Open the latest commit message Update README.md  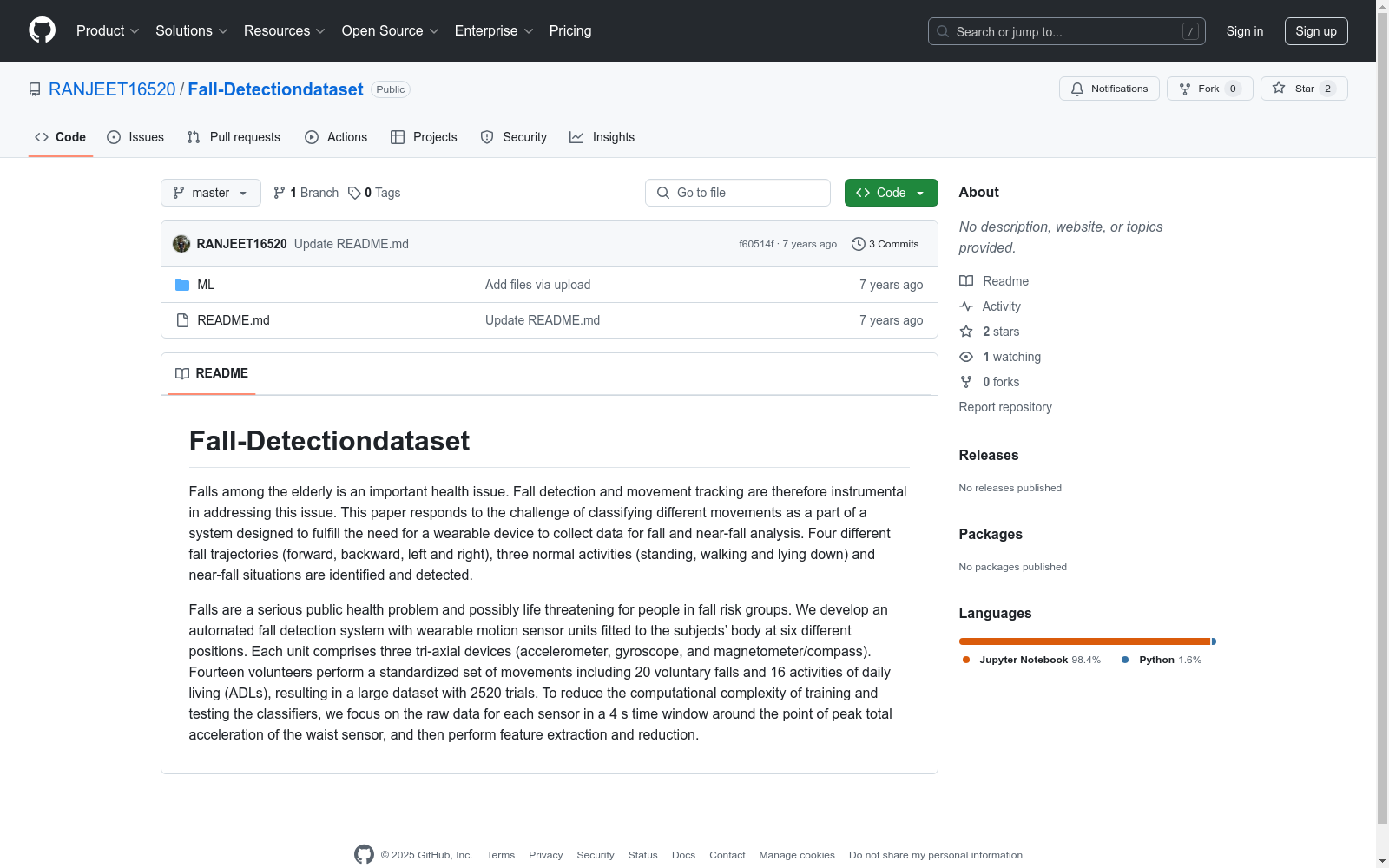(352, 244)
